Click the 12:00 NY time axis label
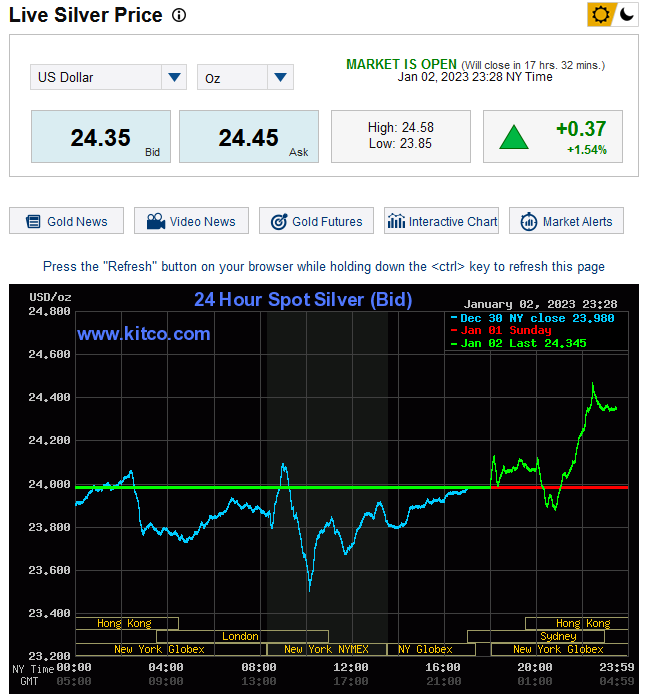649x697 pixels. coord(351,667)
